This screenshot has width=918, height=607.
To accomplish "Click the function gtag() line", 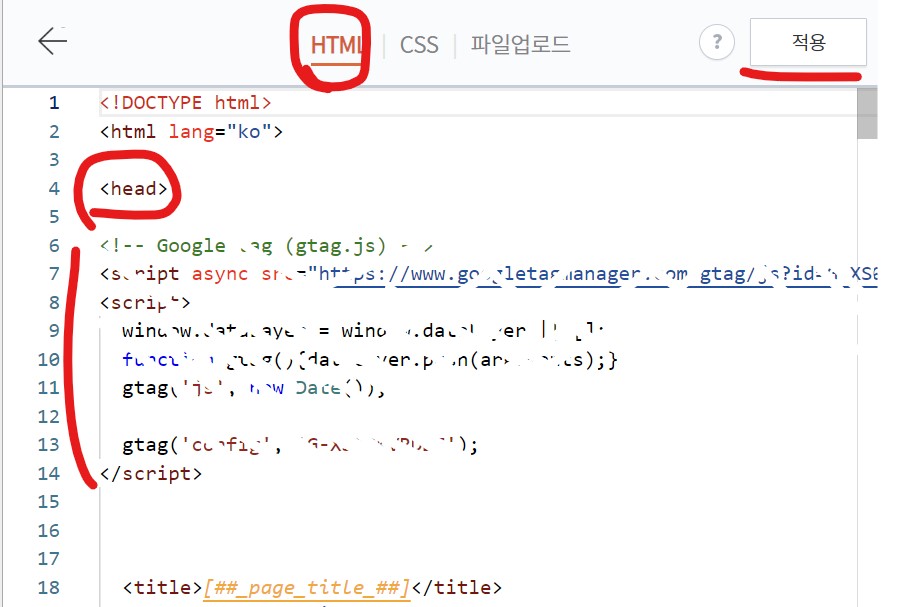I will (x=370, y=359).
